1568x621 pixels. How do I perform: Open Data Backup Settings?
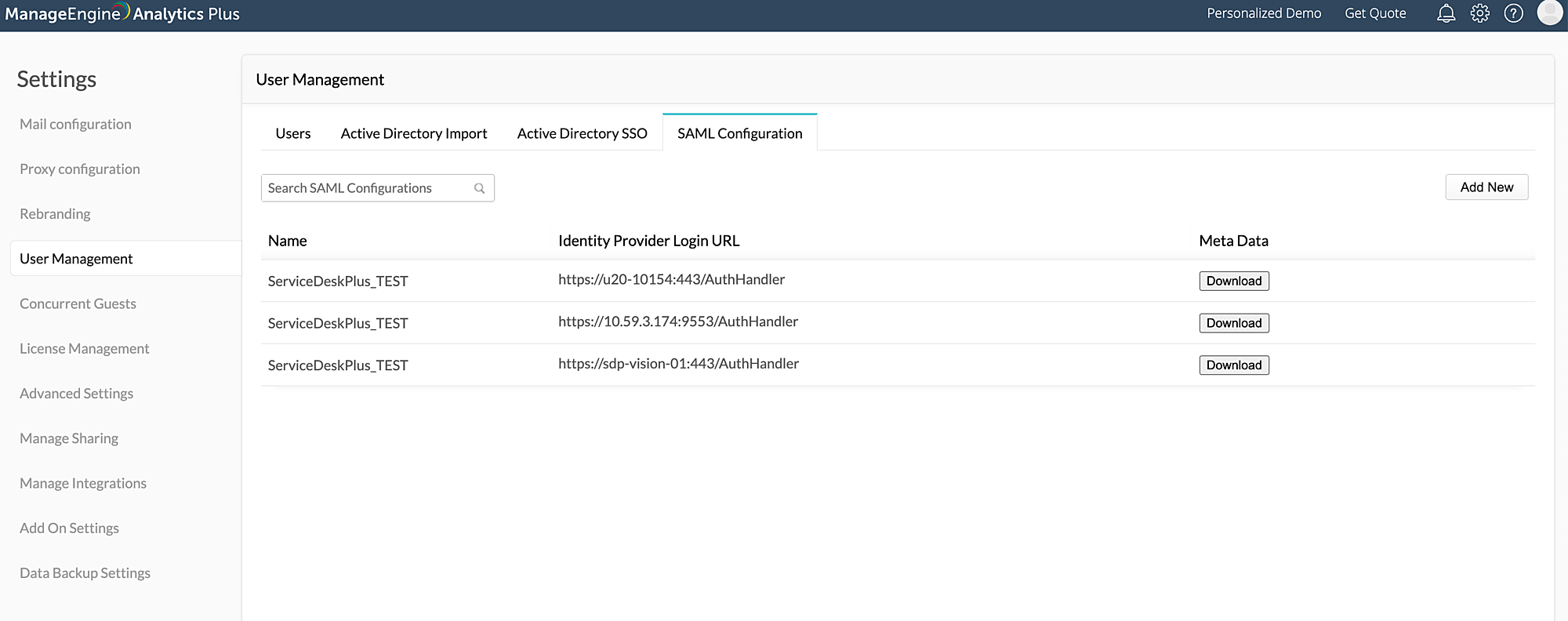[85, 573]
